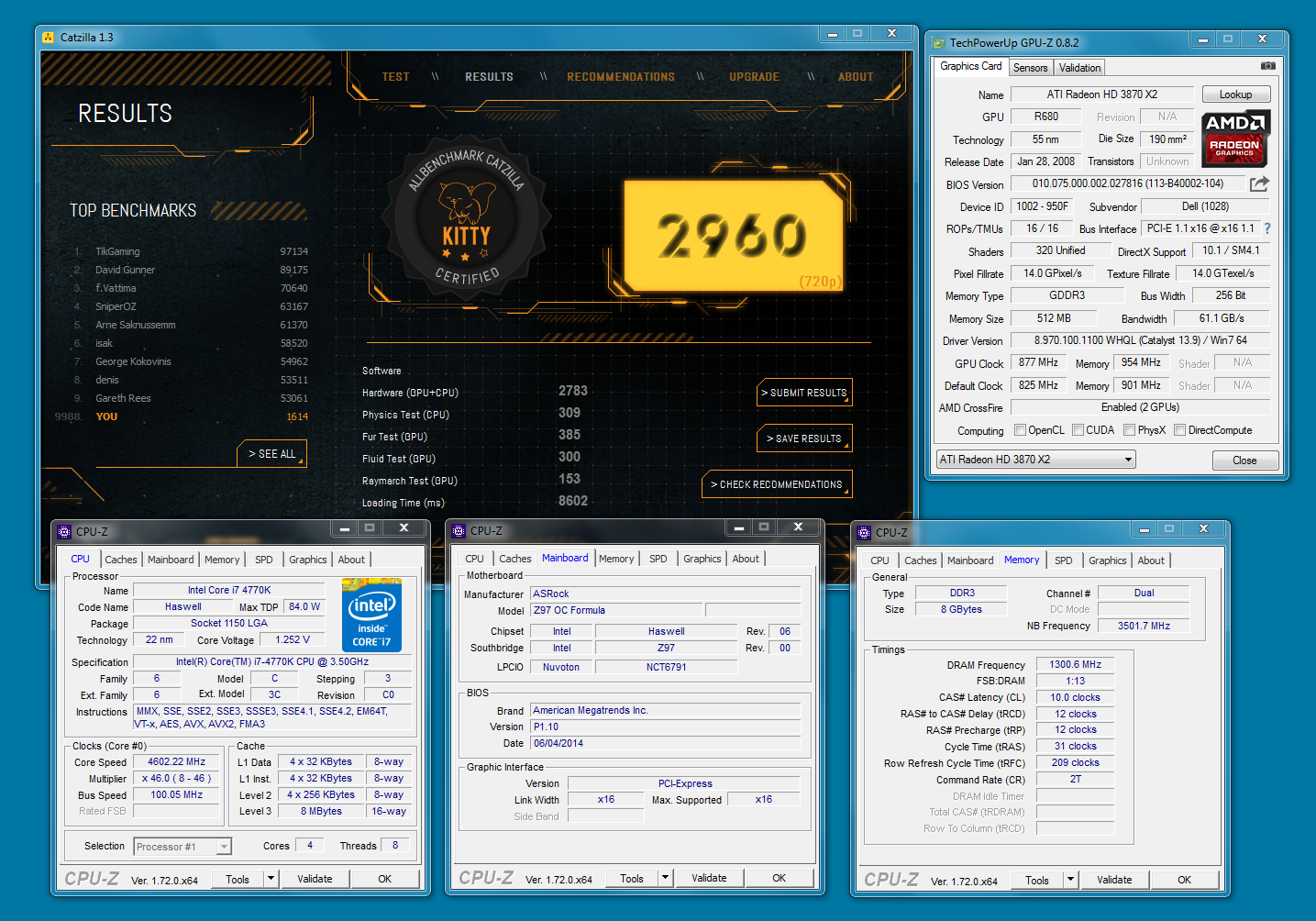Open the ABOUT tab in Catzilla
This screenshot has width=1316, height=921.
(856, 77)
